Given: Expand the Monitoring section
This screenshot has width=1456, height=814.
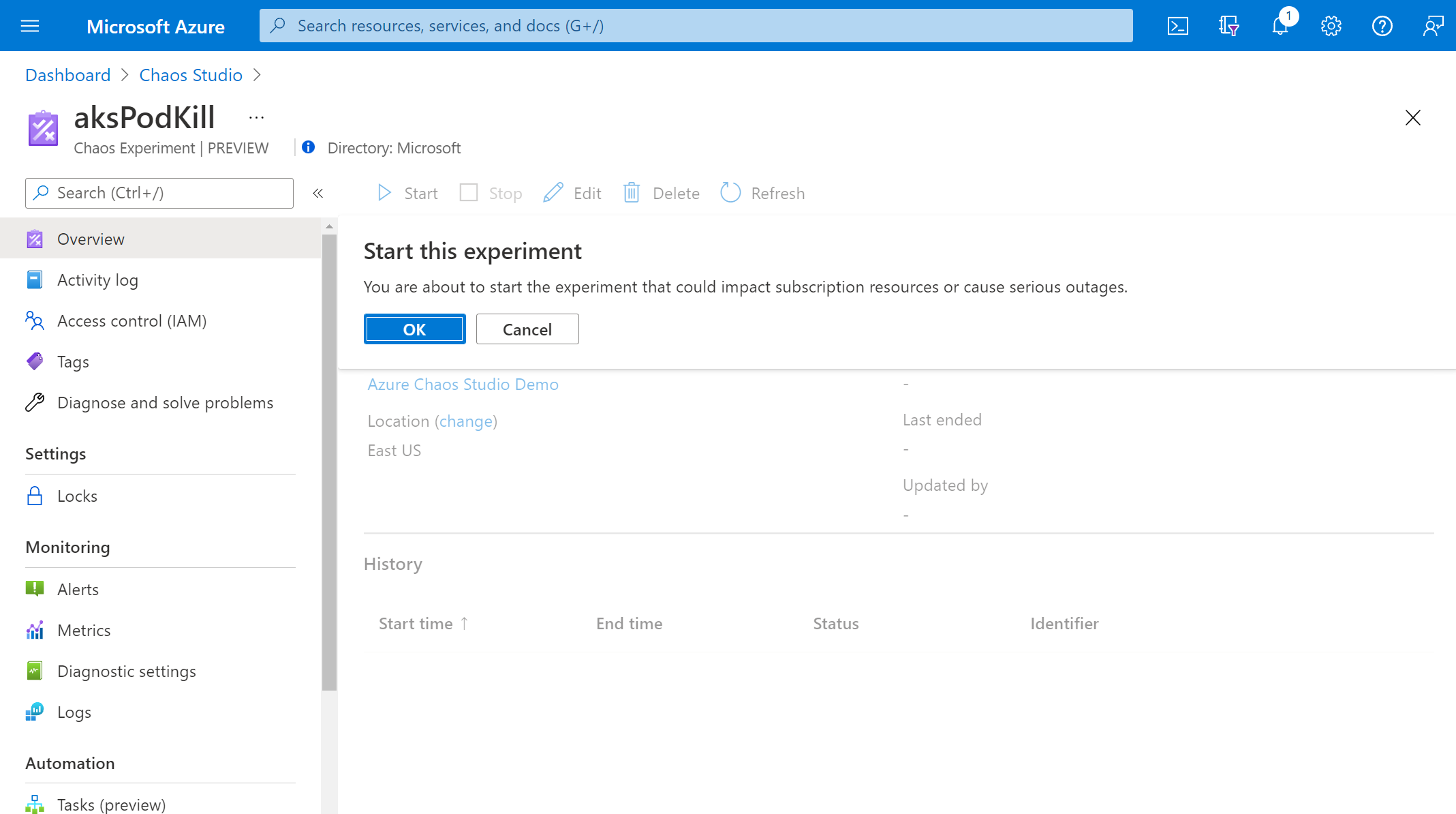Looking at the screenshot, I should (x=68, y=547).
